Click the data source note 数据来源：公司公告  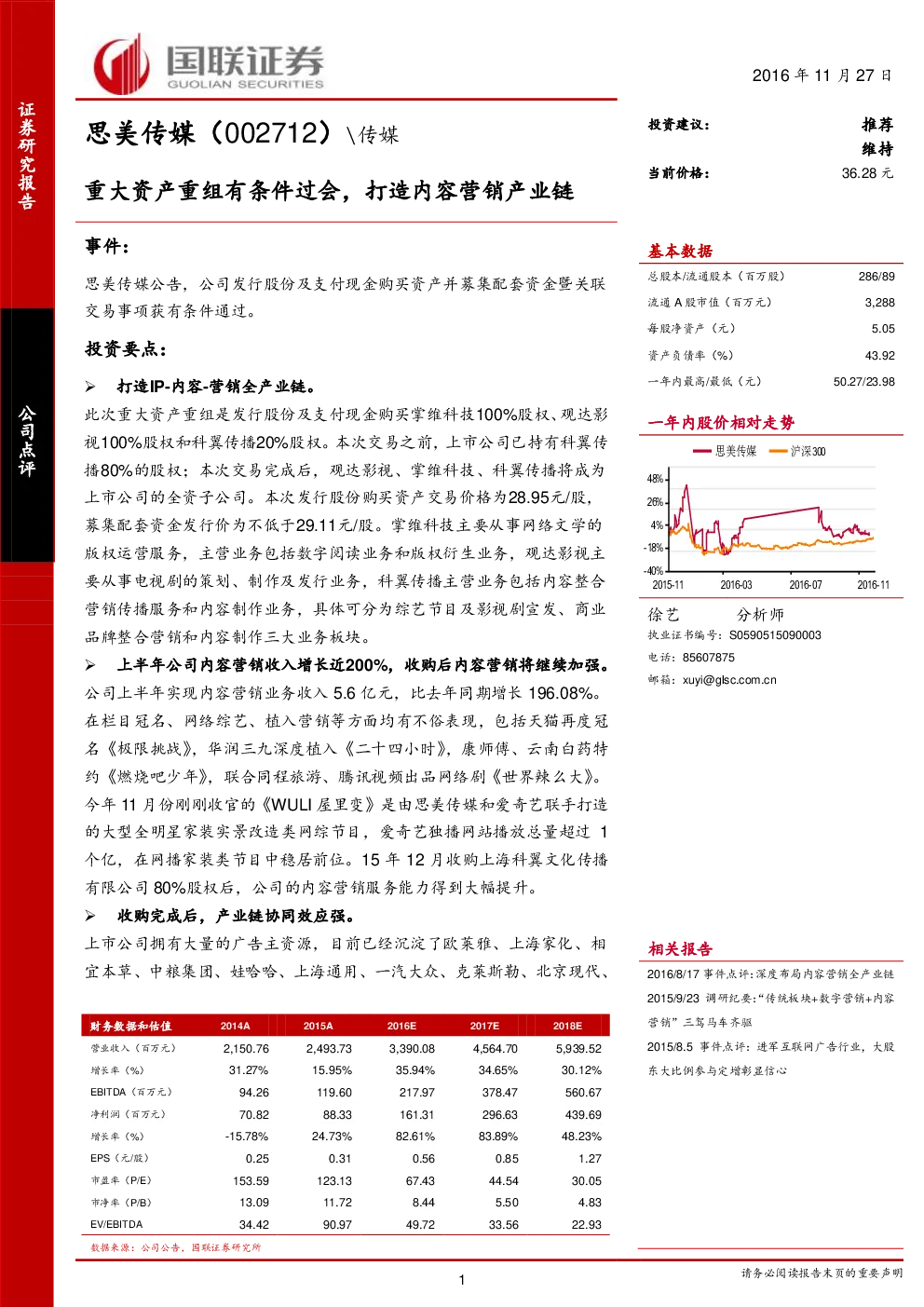click(175, 1247)
